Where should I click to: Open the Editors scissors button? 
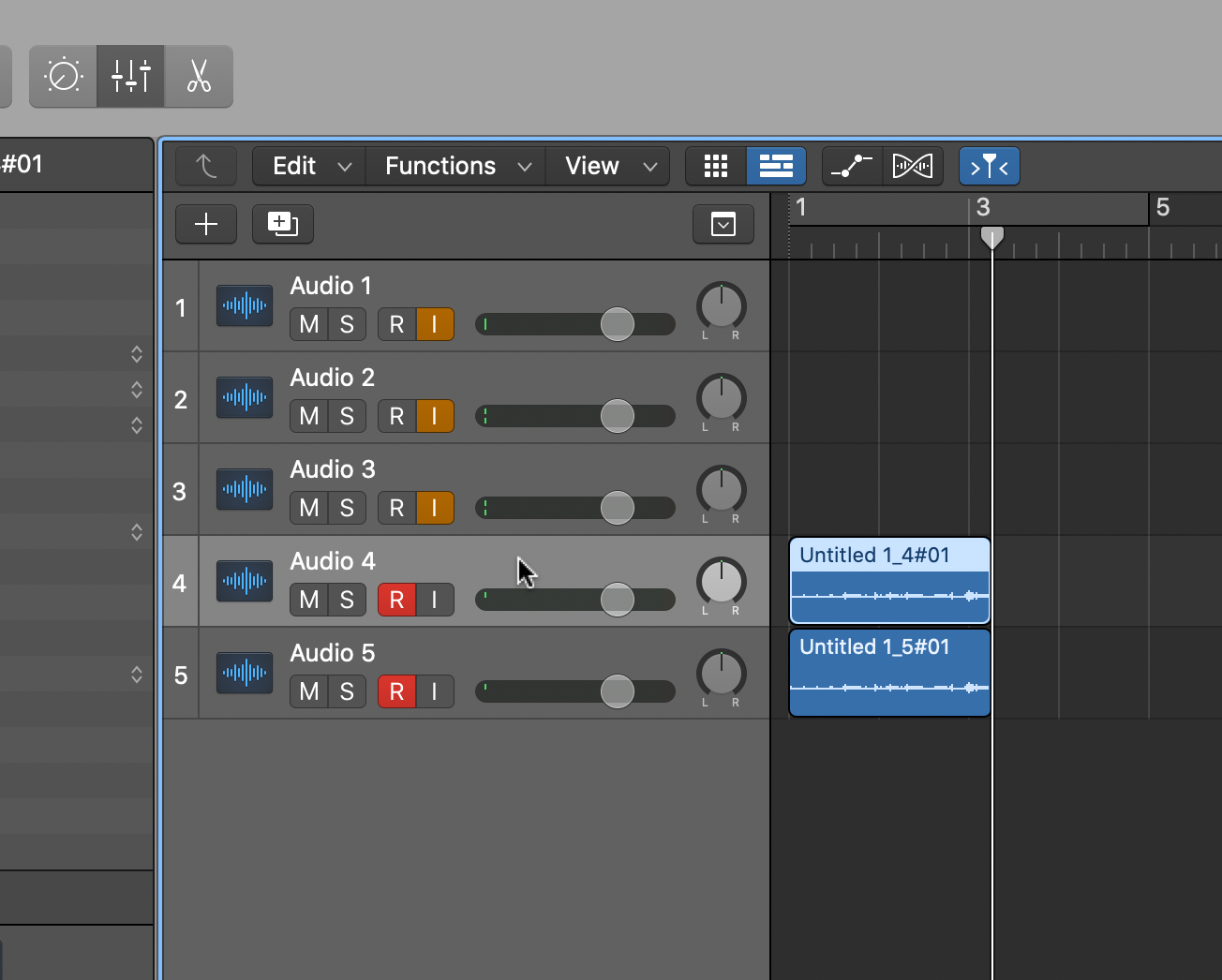(199, 76)
